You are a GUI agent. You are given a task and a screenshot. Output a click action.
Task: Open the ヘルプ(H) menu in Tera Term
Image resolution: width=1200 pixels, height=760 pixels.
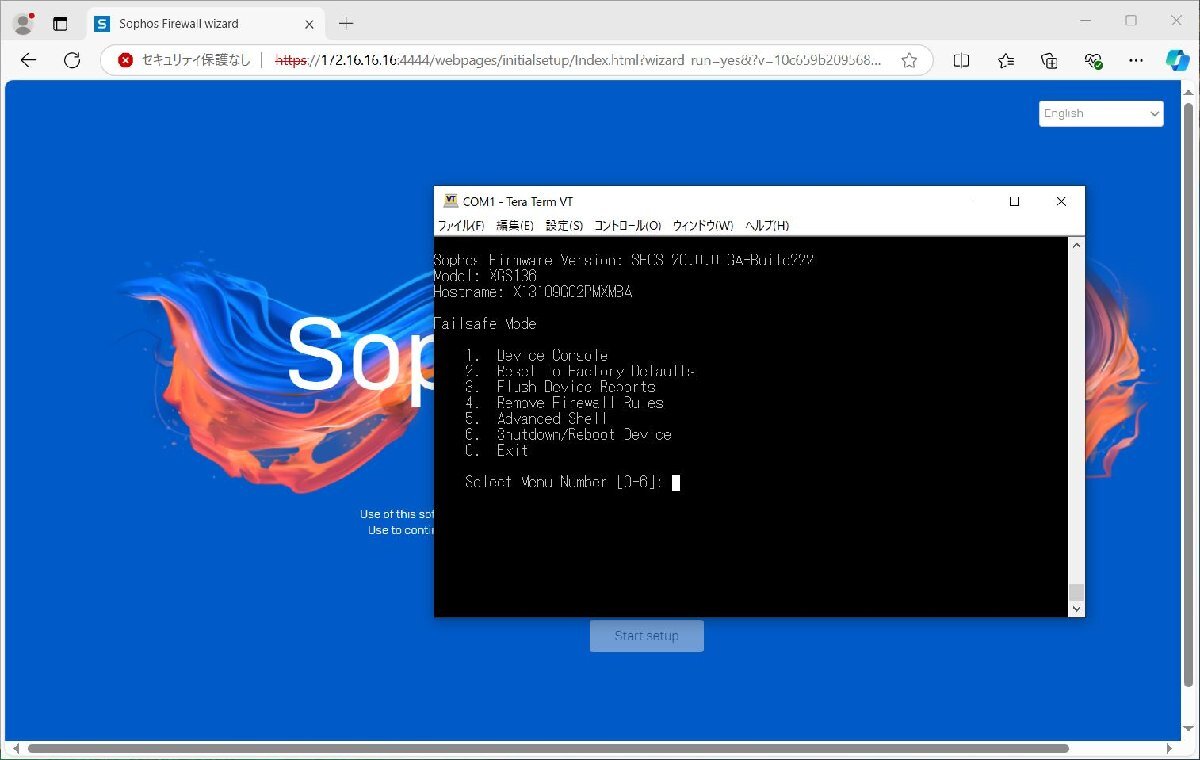point(767,226)
